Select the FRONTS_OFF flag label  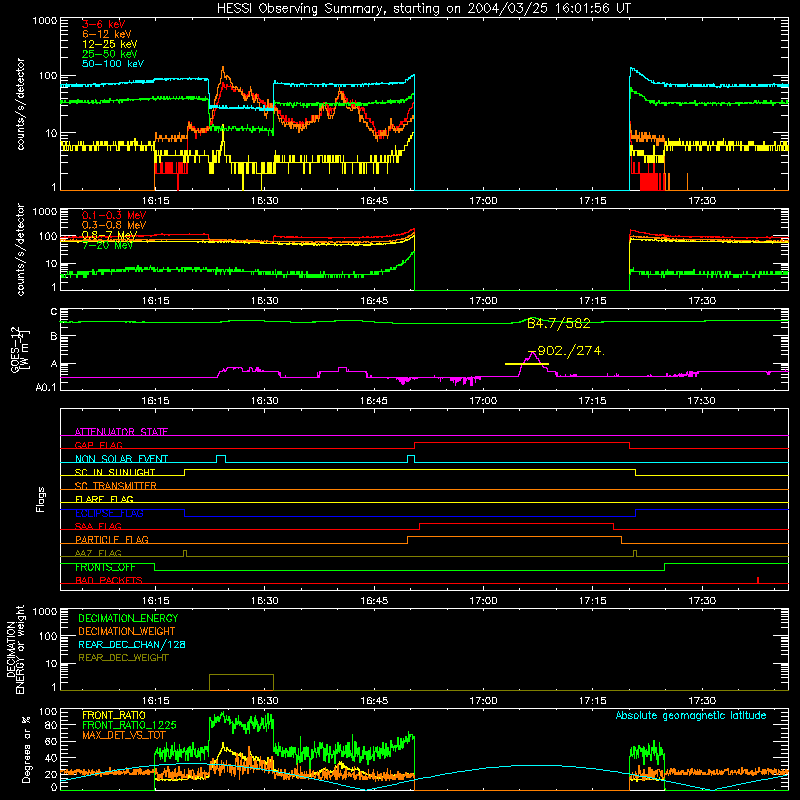105,567
